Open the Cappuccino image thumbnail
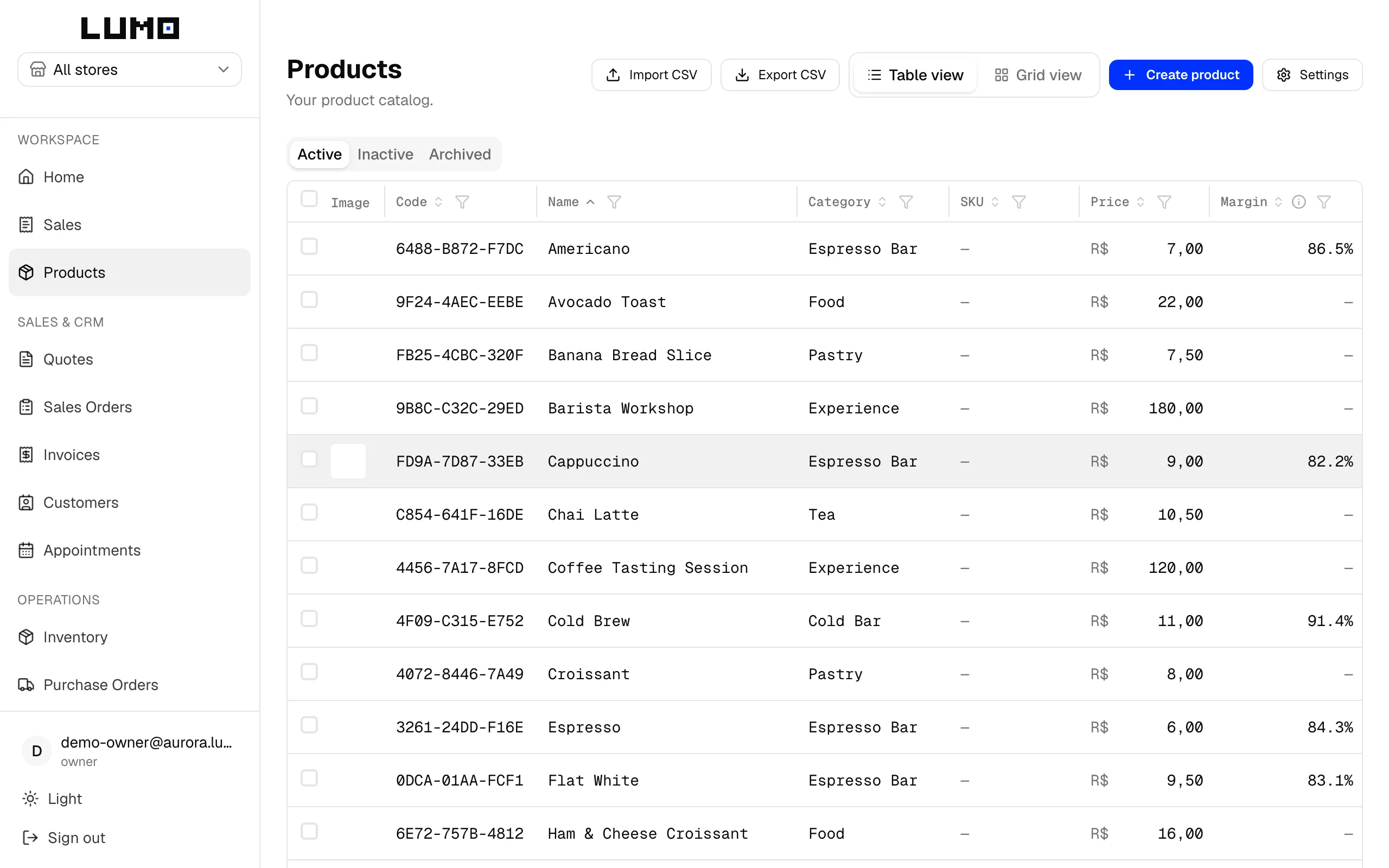Image resolution: width=1389 pixels, height=868 pixels. (x=348, y=461)
